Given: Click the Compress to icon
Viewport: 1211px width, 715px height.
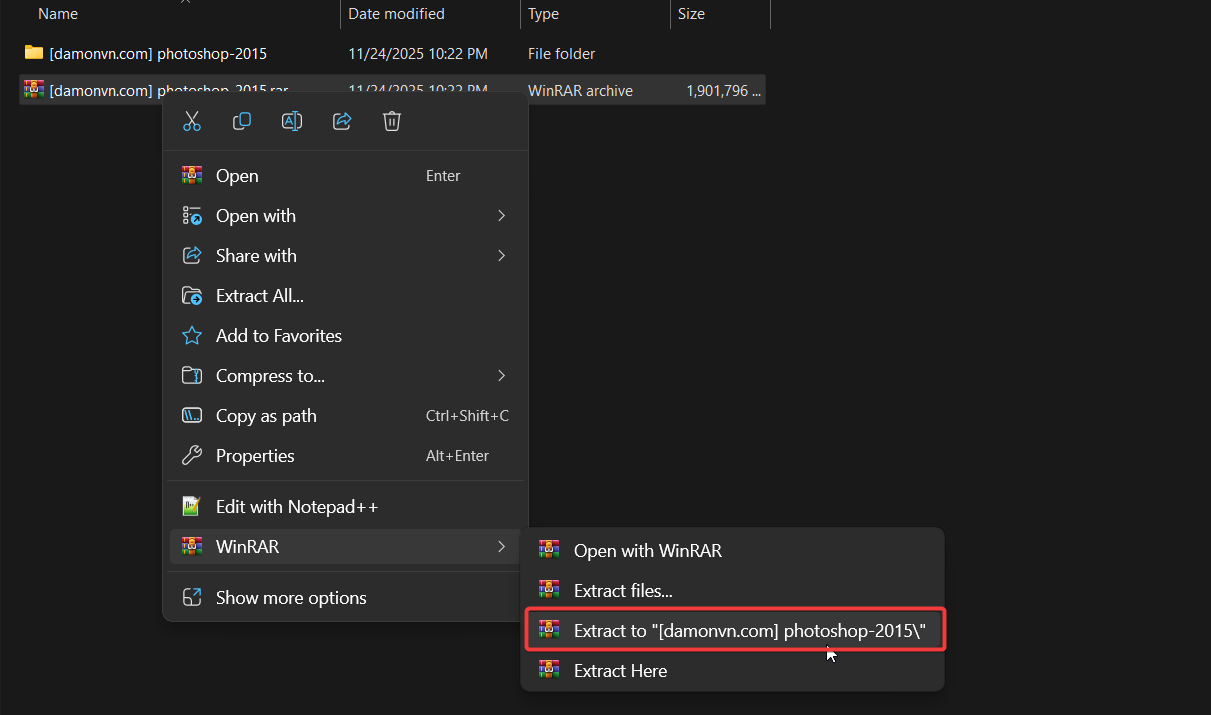Looking at the screenshot, I should (192, 375).
